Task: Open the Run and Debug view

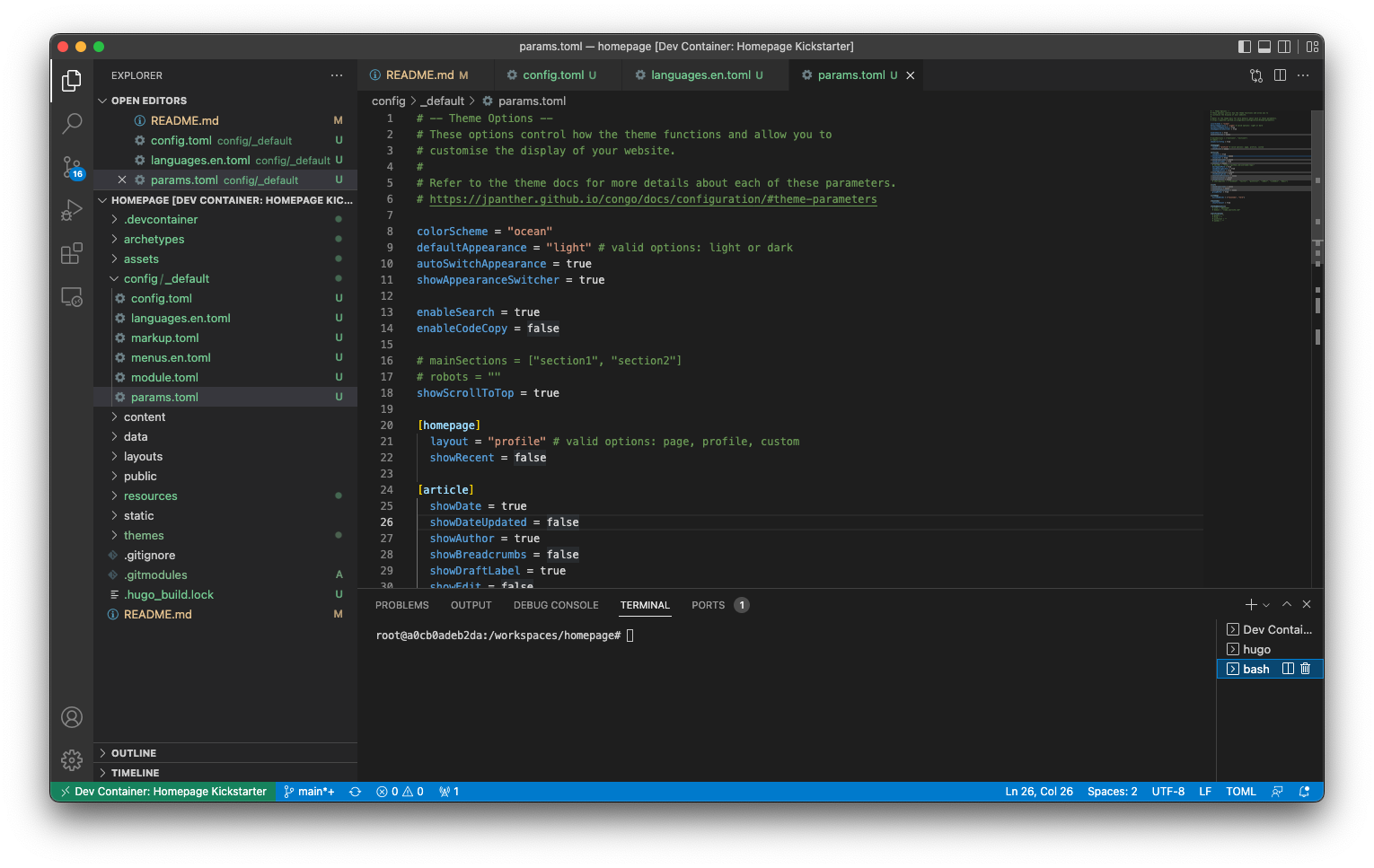Action: pyautogui.click(x=72, y=210)
